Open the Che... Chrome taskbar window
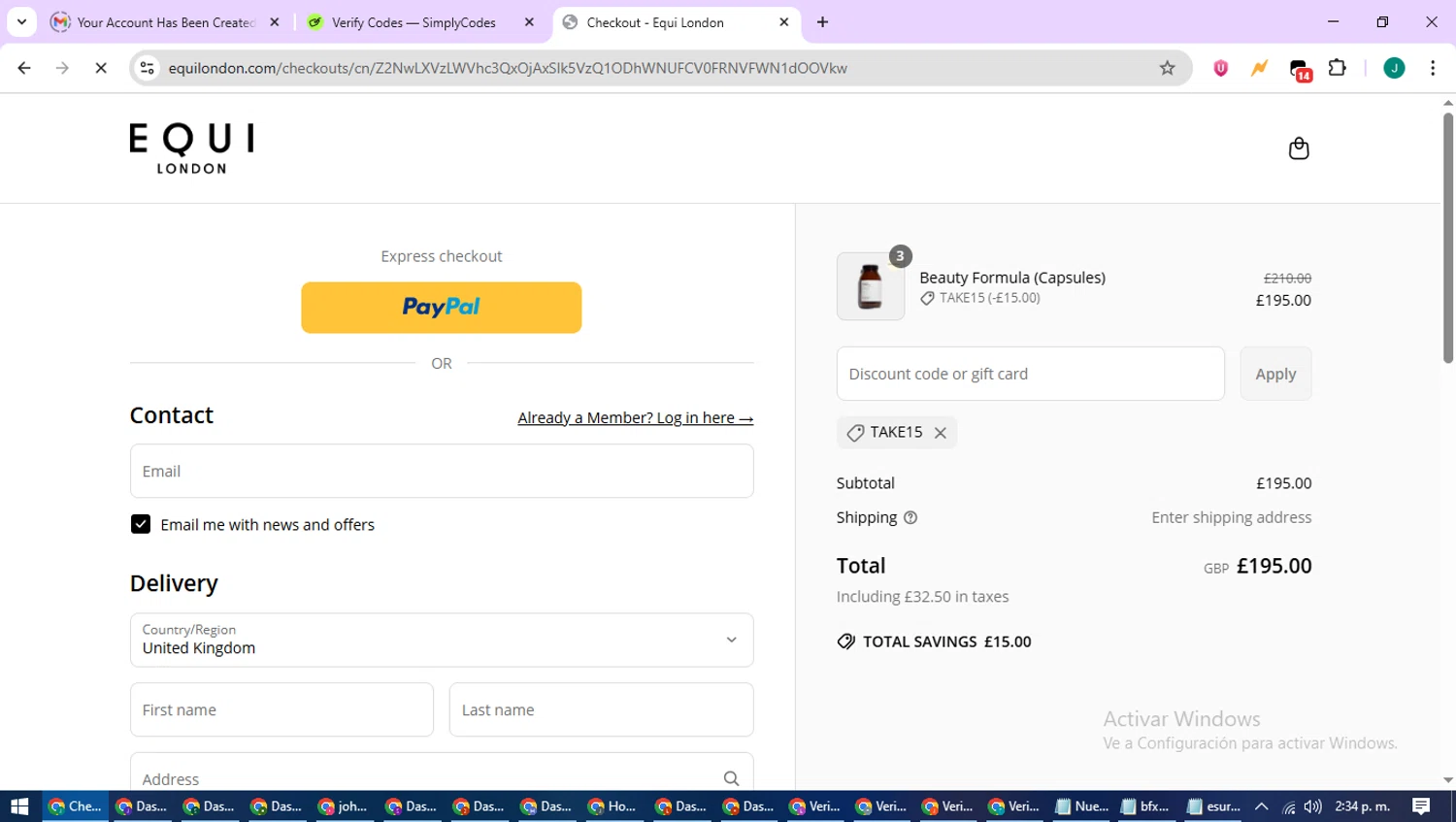 [x=76, y=806]
